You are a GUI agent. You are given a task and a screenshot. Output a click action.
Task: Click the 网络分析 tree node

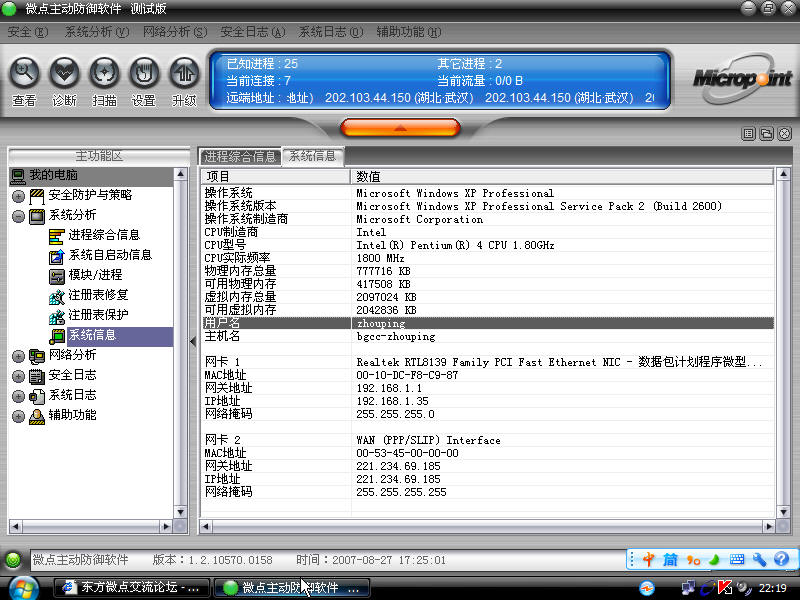click(x=72, y=355)
